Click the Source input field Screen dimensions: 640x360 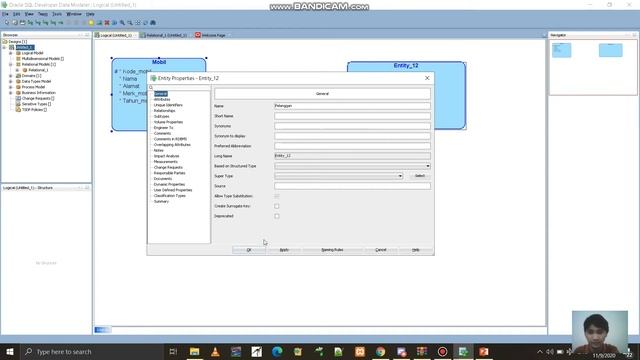click(352, 186)
